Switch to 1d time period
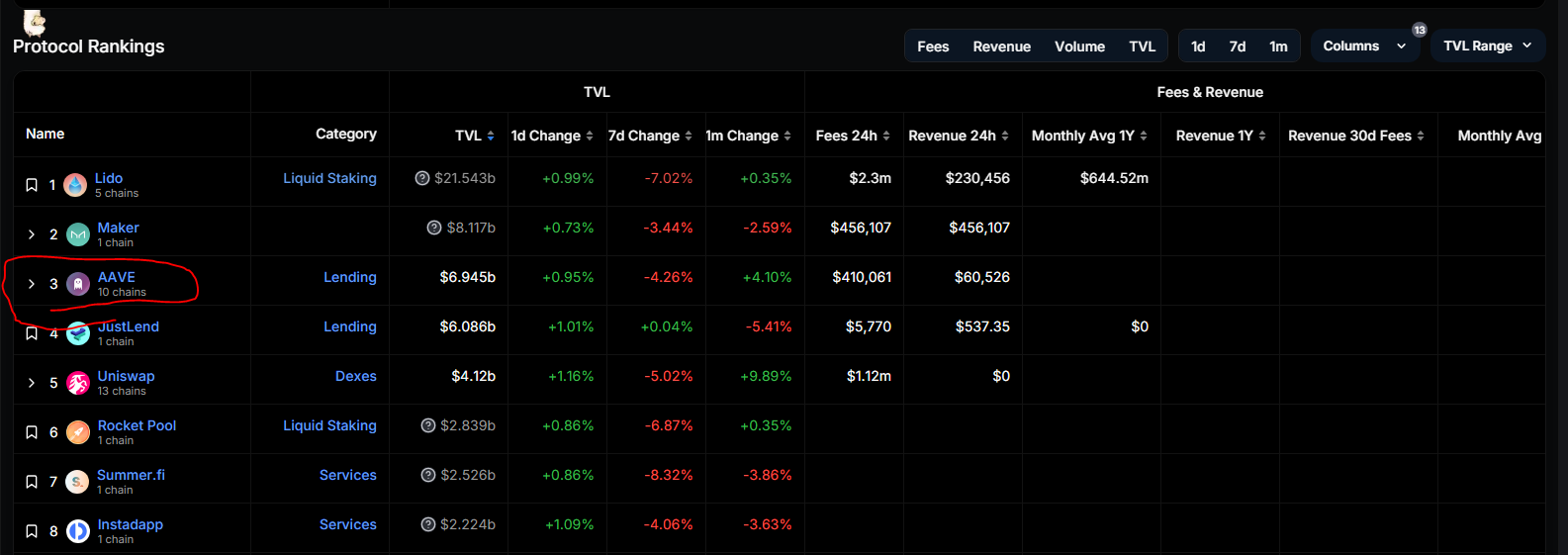Screen dimensions: 1568x555 click(x=1198, y=46)
